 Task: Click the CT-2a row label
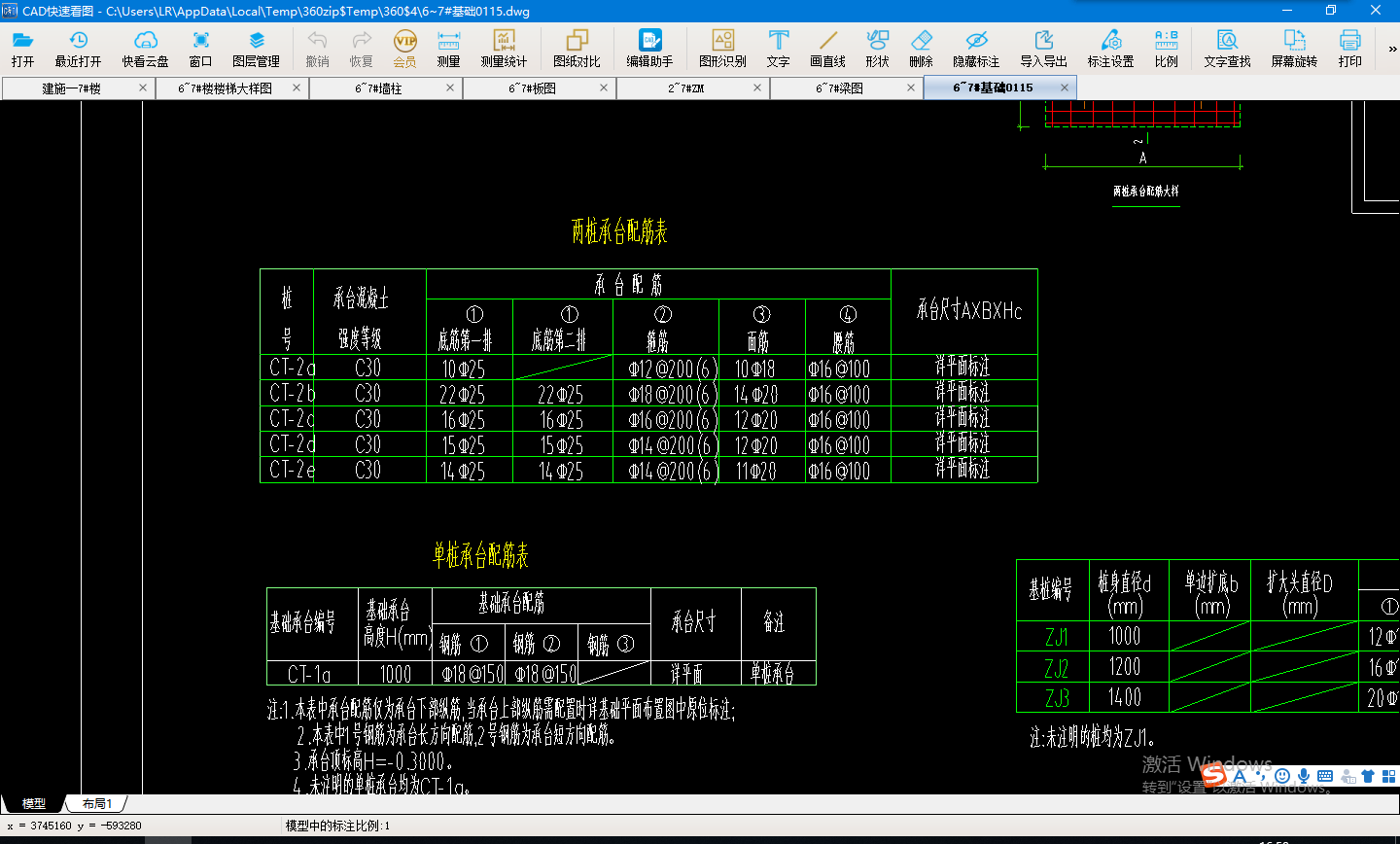tap(292, 368)
